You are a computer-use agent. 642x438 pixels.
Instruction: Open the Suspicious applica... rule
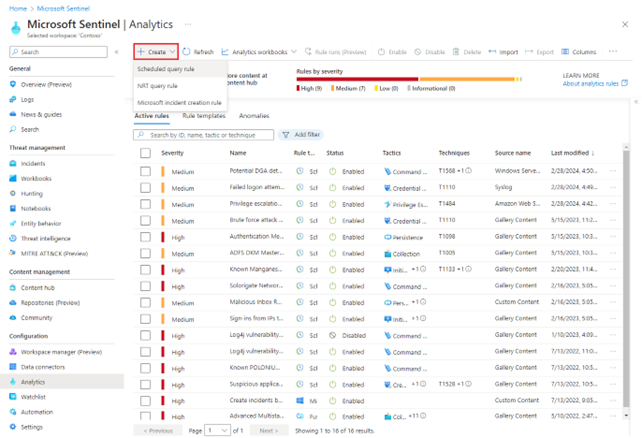pyautogui.click(x=256, y=384)
